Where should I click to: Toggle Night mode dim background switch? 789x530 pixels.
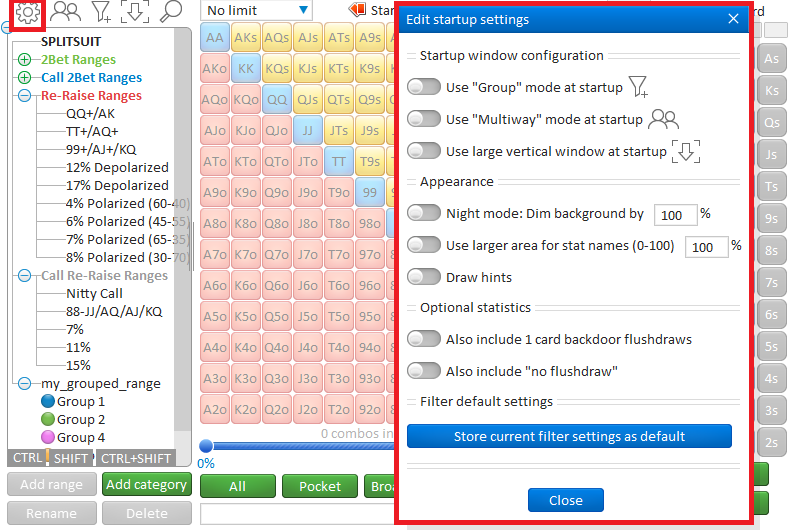(x=425, y=213)
